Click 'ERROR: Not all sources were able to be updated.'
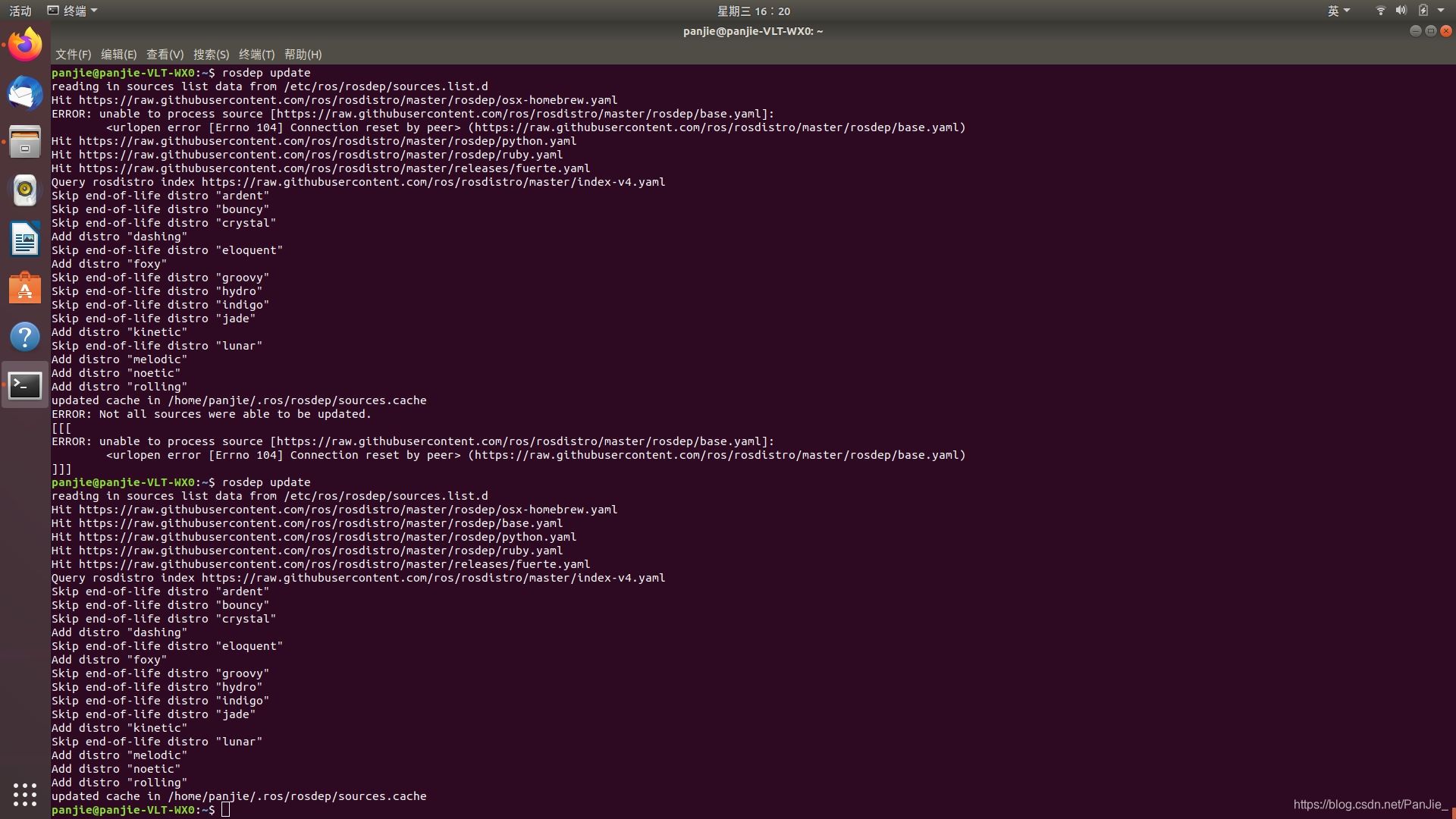The height and width of the screenshot is (819, 1456). pos(212,414)
